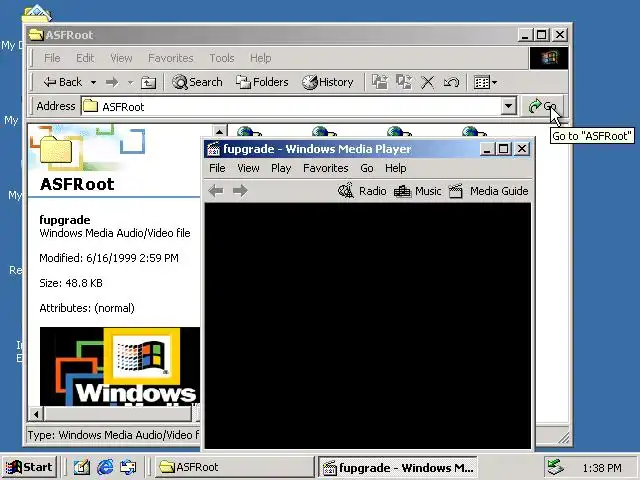Click the Windows logo throbber in ASFRoot
The width and height of the screenshot is (640, 480).
549,58
